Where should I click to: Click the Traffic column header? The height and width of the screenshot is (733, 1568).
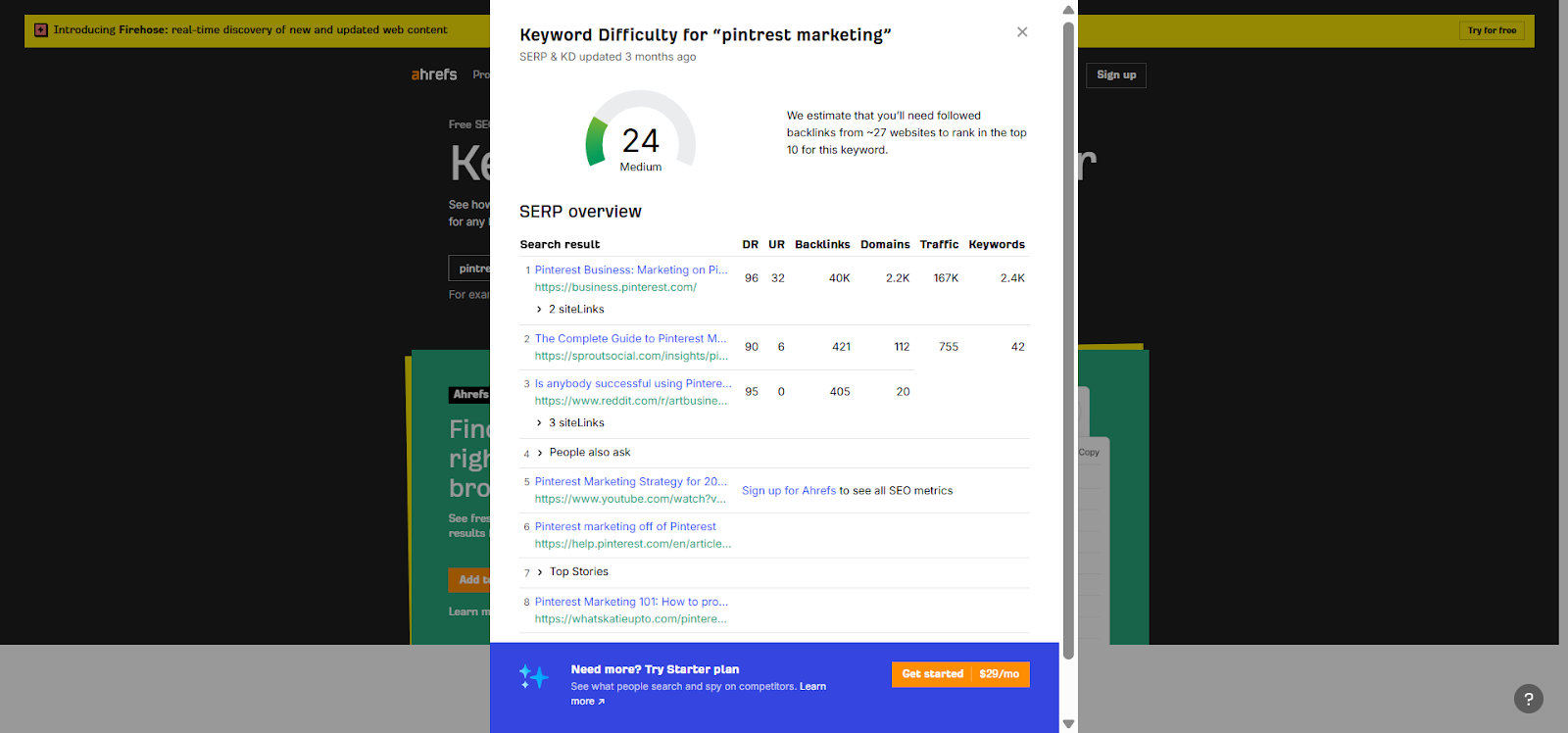[939, 245]
